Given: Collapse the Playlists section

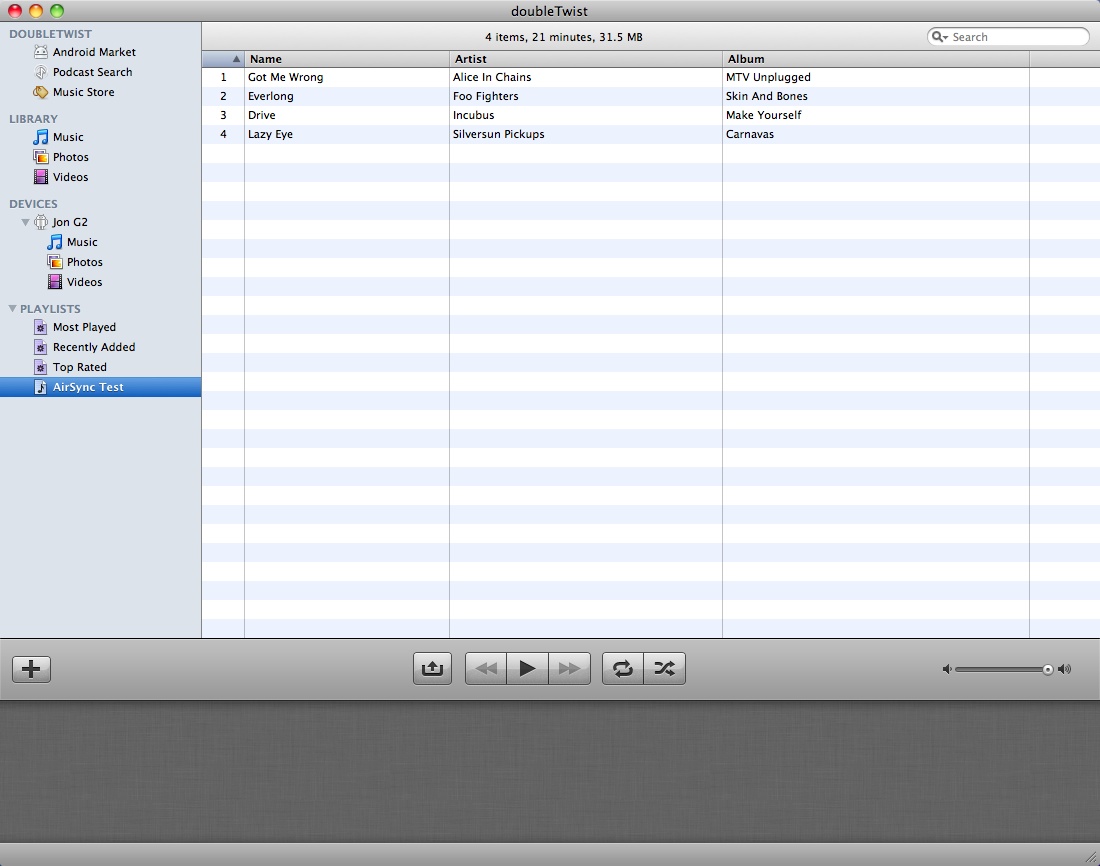Looking at the screenshot, I should [12, 308].
